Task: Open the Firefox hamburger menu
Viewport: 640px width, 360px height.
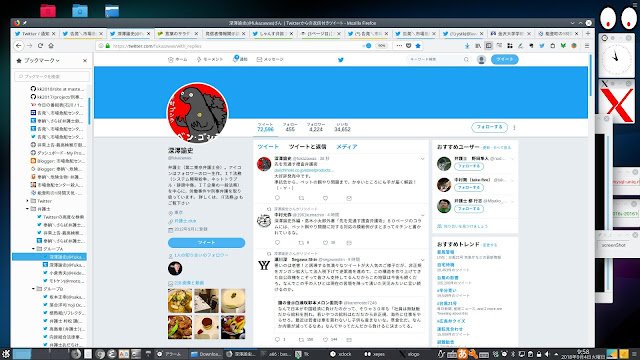Action: pos(587,46)
